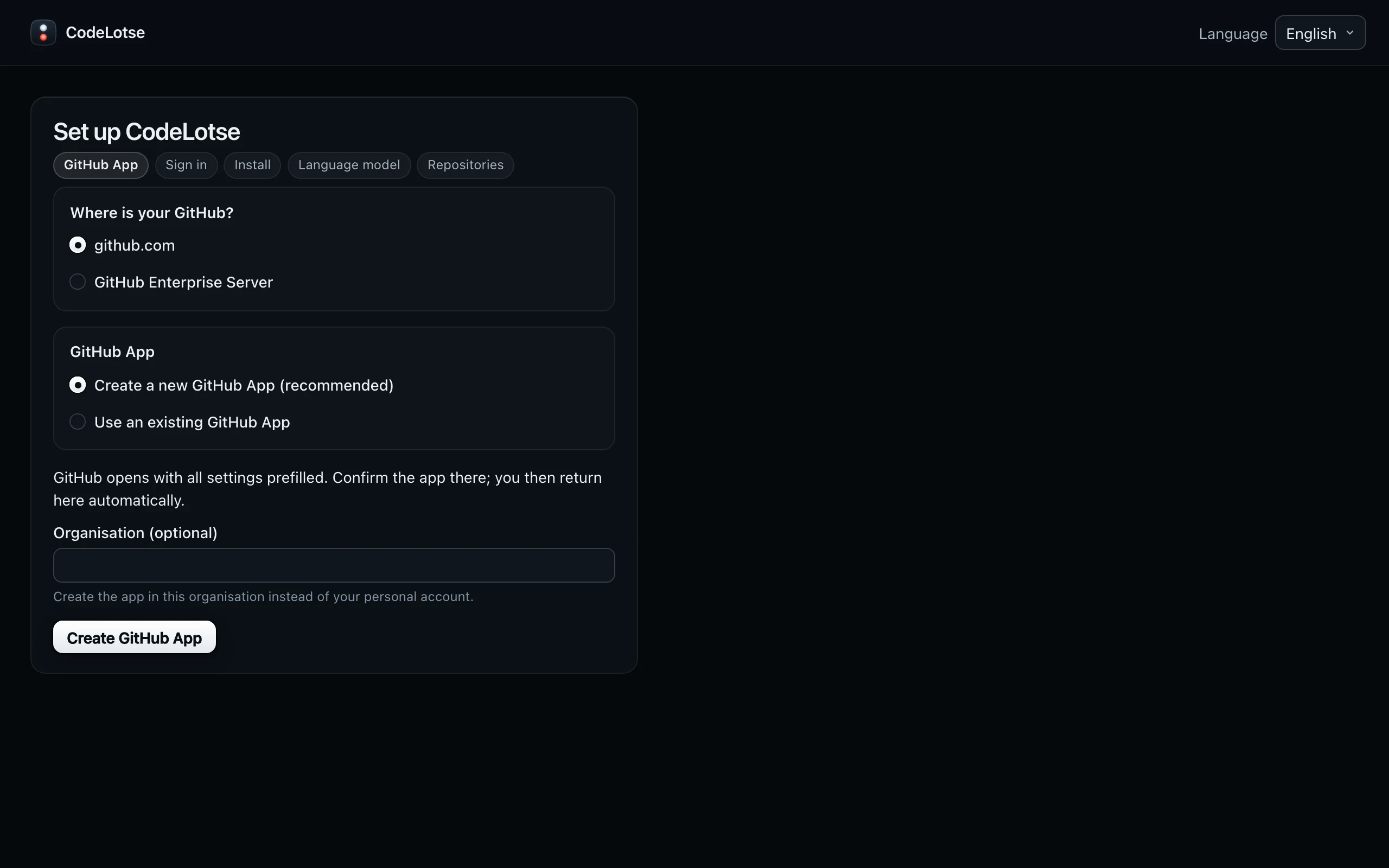Select the github.com radio option
Image resolution: width=1389 pixels, height=868 pixels.
tap(78, 245)
